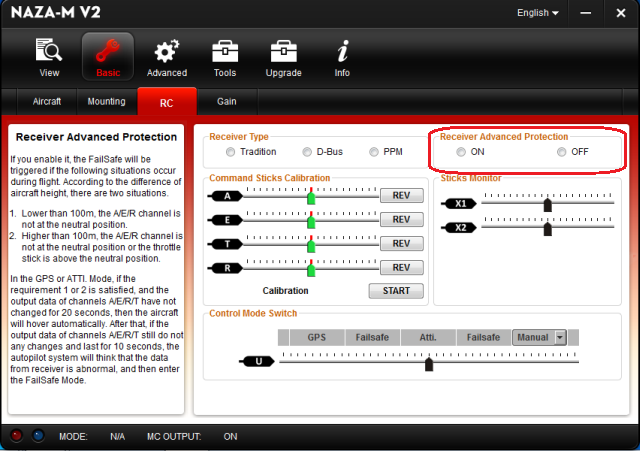Screen dimensions: 640x451
Task: Click the A channel slider handle
Action: coord(311,198)
